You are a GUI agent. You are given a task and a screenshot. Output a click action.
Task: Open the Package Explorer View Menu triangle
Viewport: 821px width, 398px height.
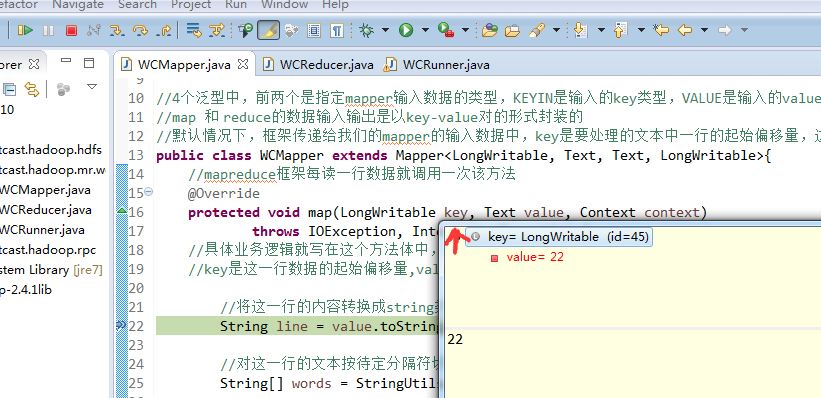[x=92, y=87]
